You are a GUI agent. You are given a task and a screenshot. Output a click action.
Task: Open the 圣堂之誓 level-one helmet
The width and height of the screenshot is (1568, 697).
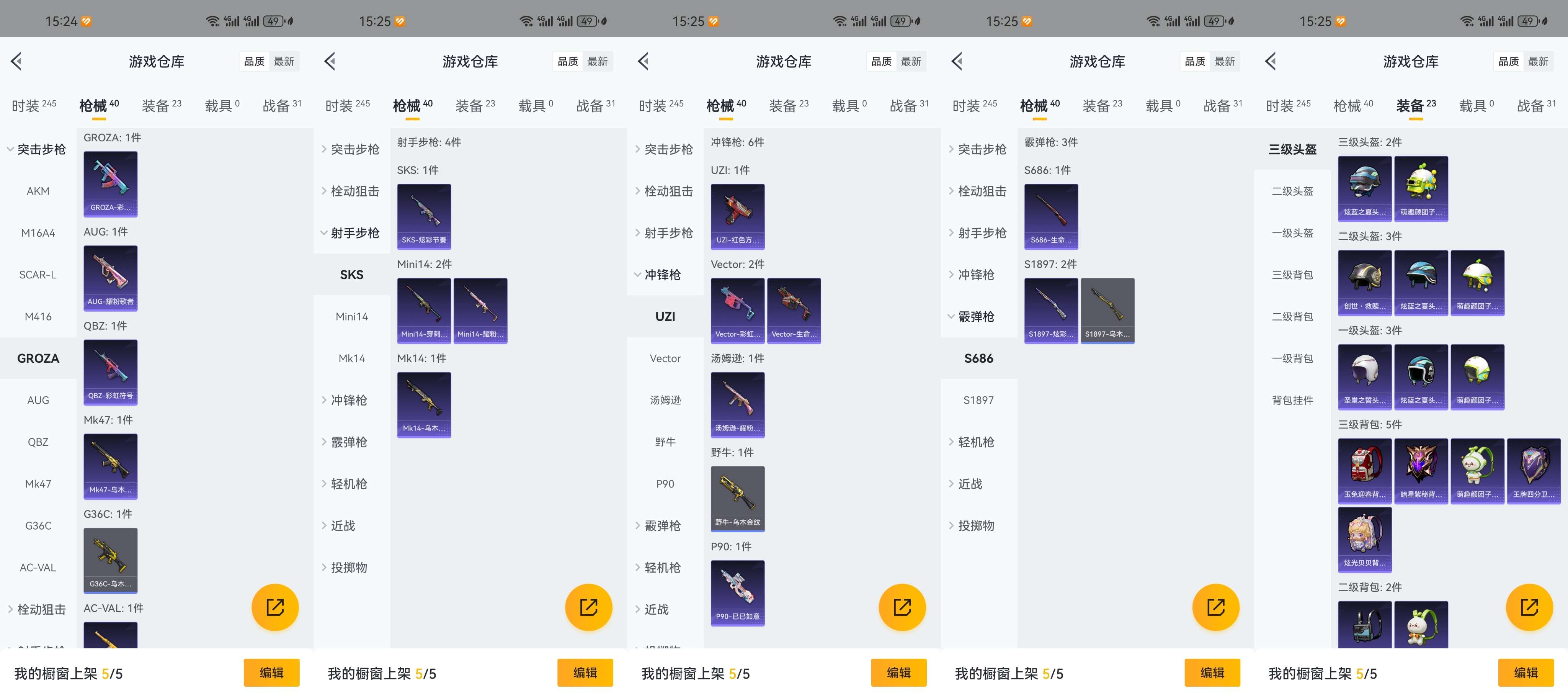click(1365, 378)
